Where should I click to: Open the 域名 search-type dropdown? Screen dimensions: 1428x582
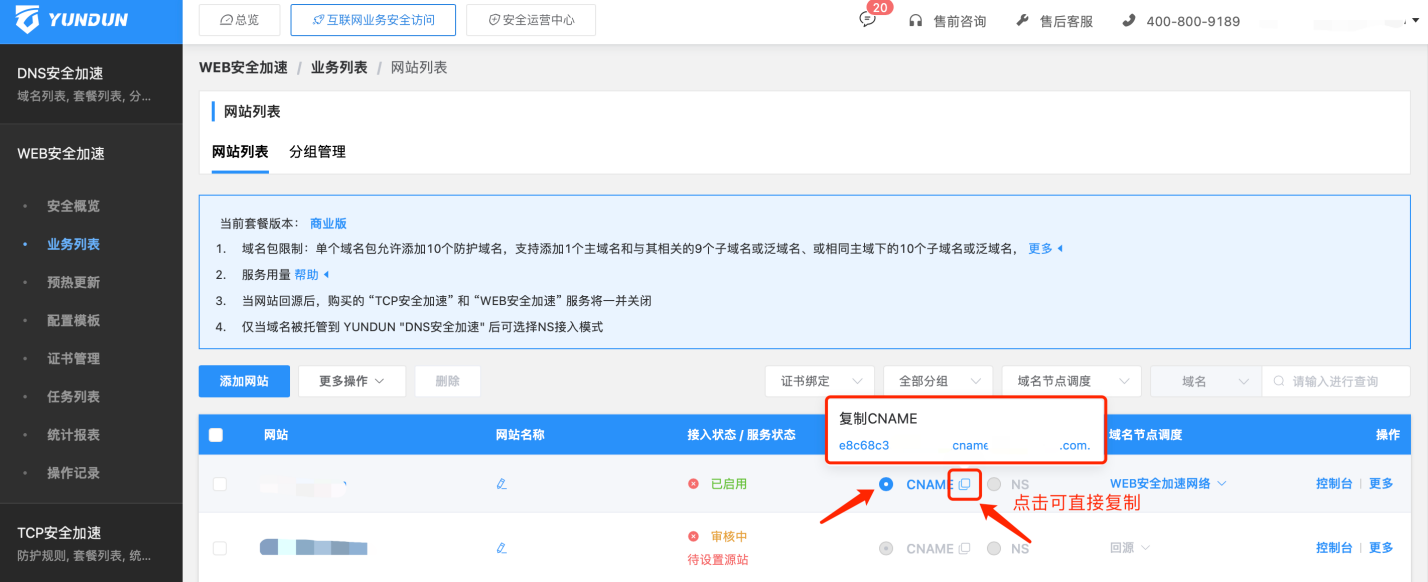click(1206, 381)
